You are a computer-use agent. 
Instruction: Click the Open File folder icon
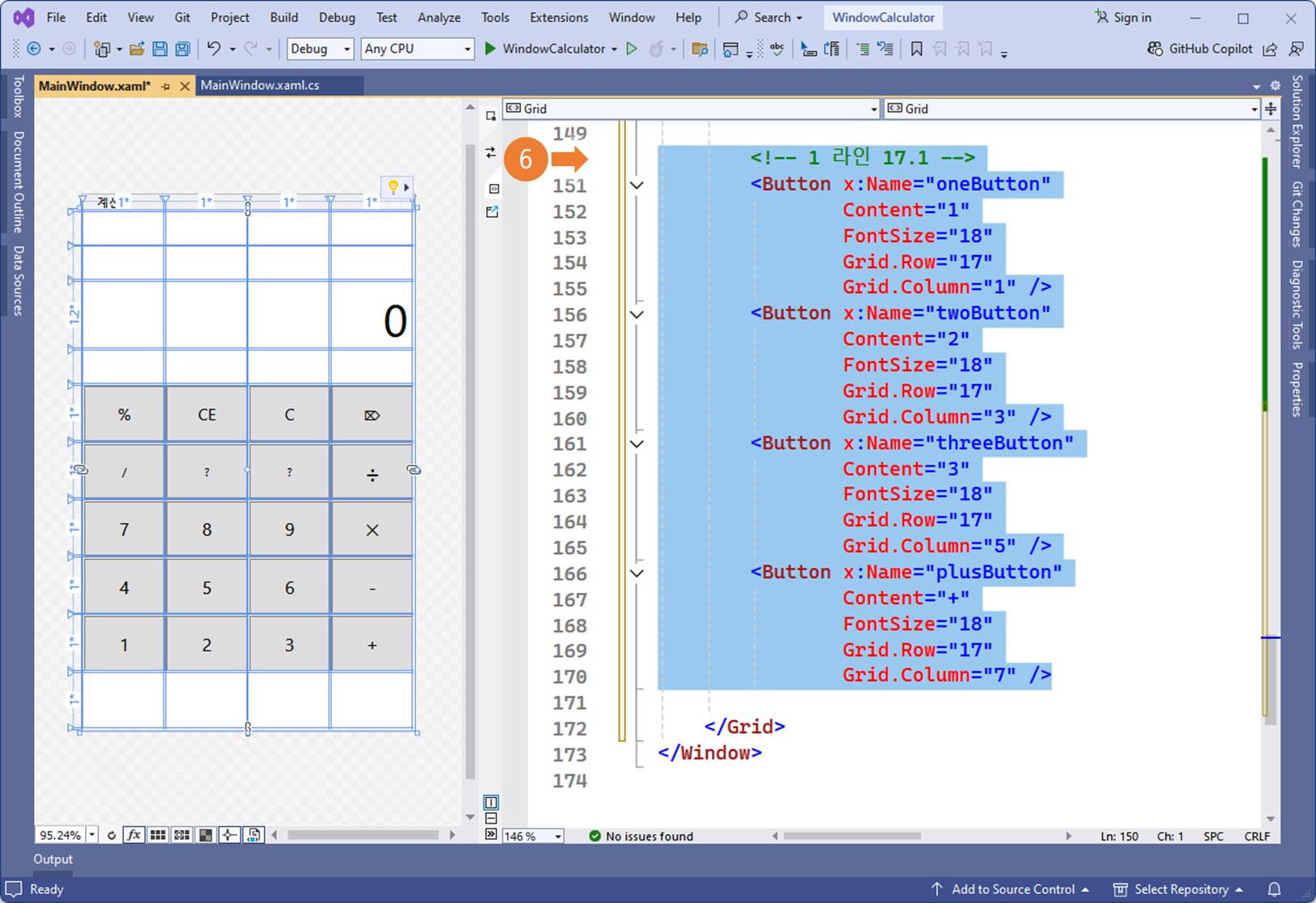pos(137,49)
